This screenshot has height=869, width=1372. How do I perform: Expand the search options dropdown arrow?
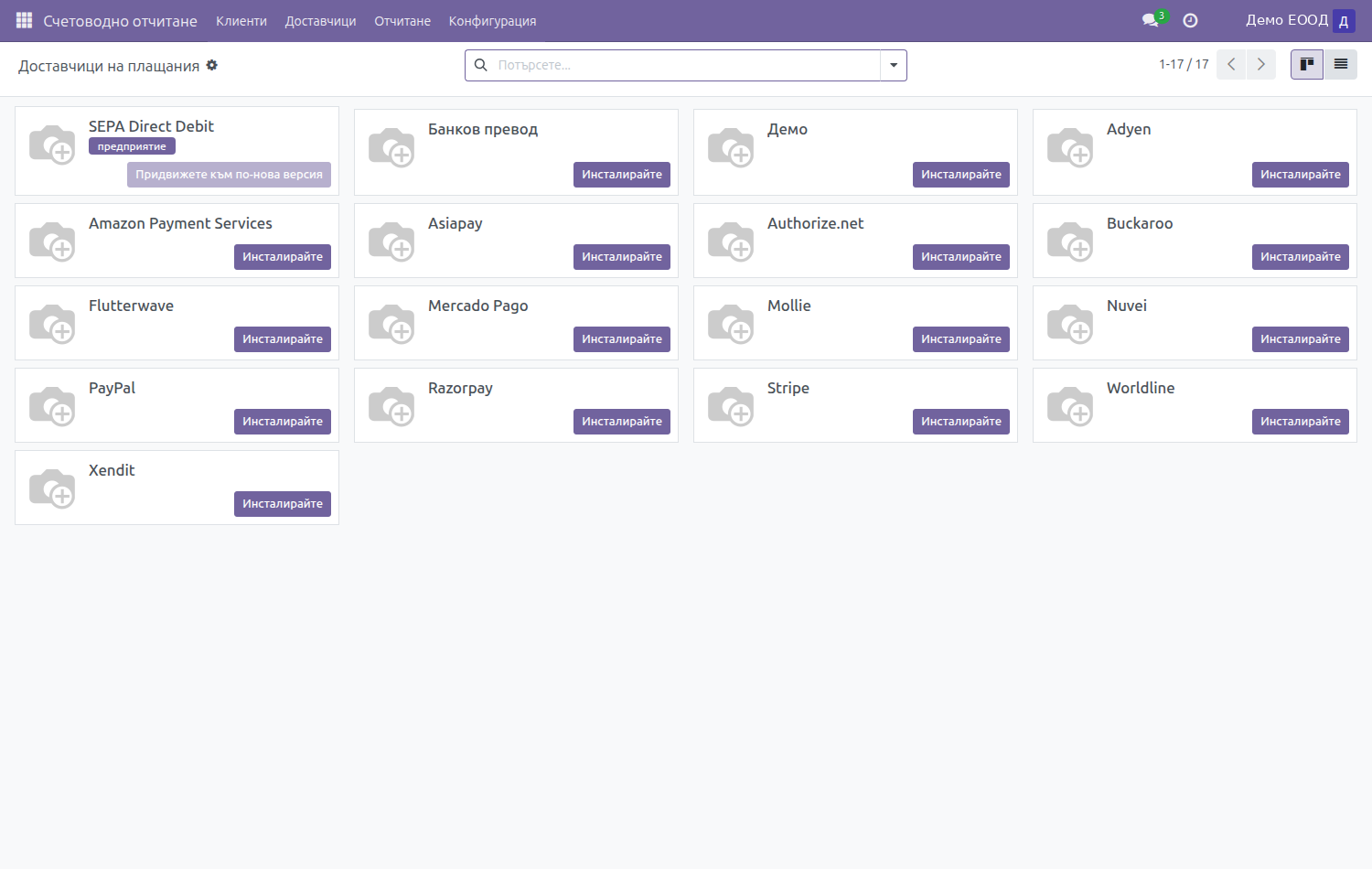894,65
